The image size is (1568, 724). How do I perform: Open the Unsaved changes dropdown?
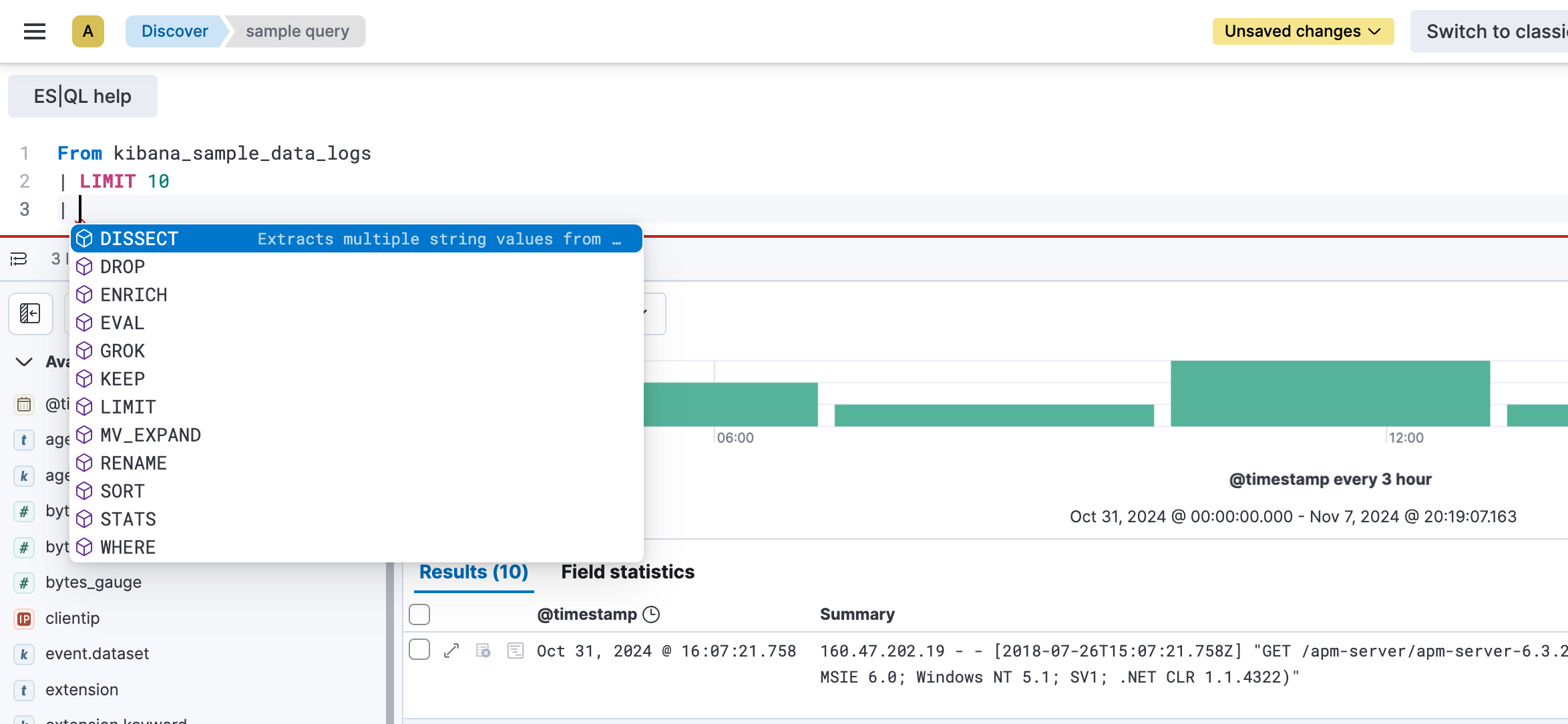[1302, 31]
